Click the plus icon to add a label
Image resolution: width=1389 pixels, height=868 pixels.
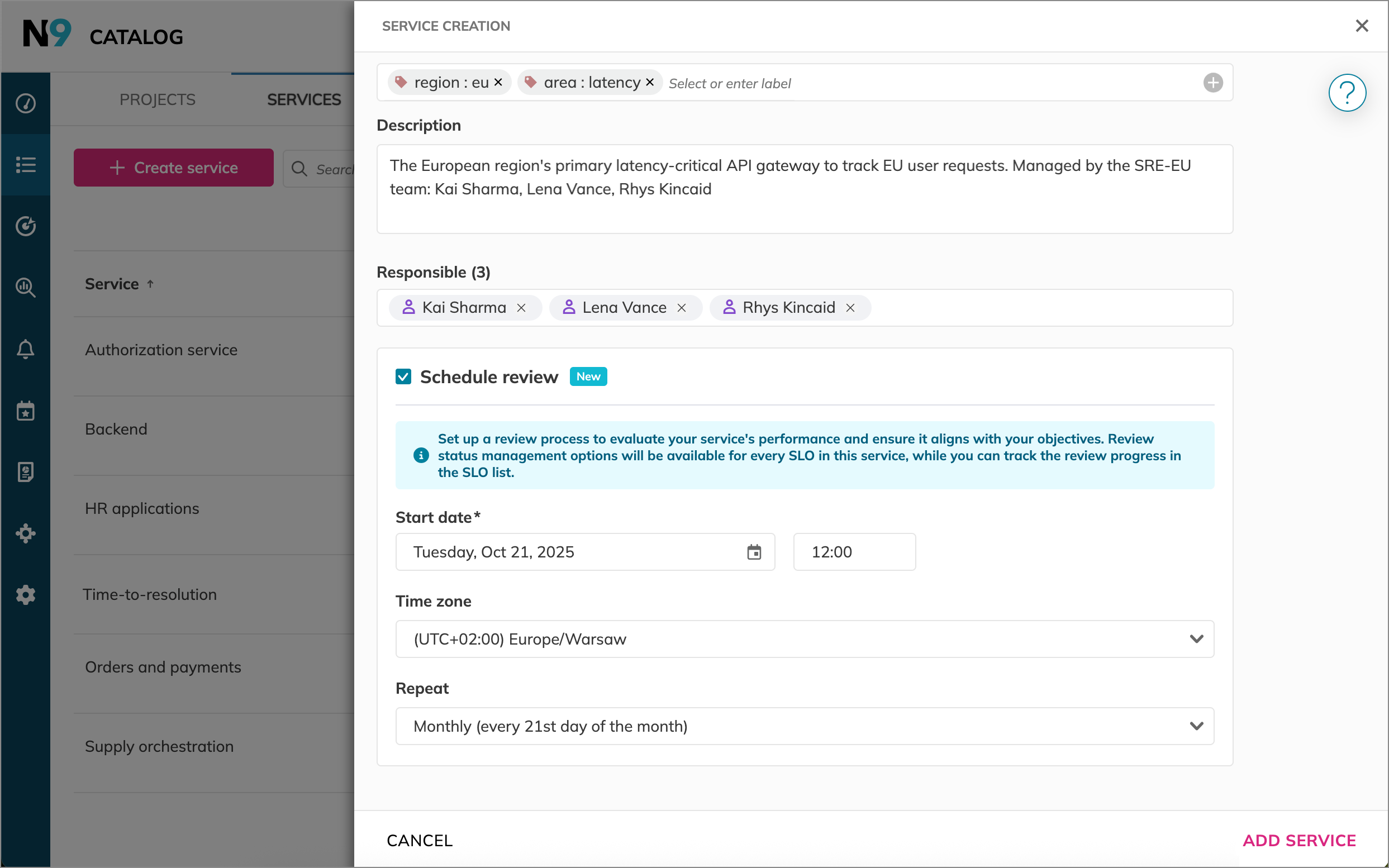[x=1212, y=82]
